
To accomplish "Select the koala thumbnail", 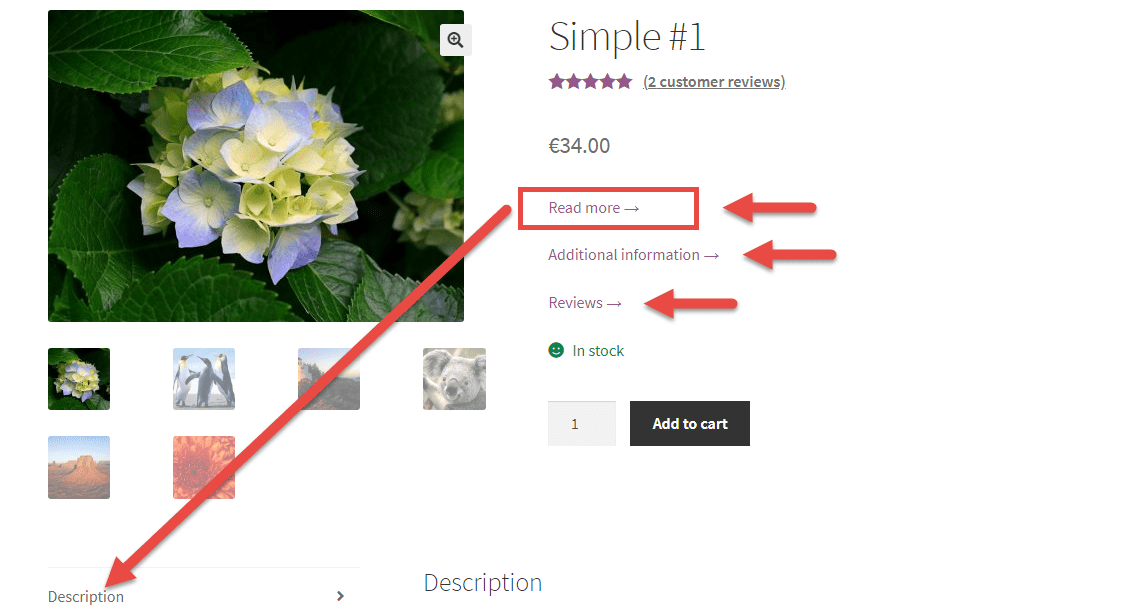I will 454,379.
